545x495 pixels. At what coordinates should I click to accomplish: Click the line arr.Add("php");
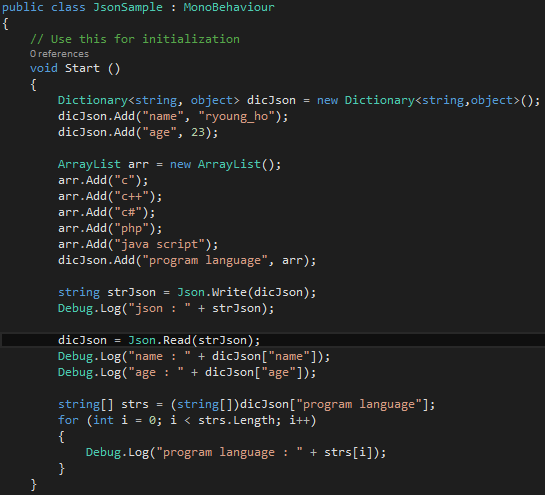click(x=110, y=228)
